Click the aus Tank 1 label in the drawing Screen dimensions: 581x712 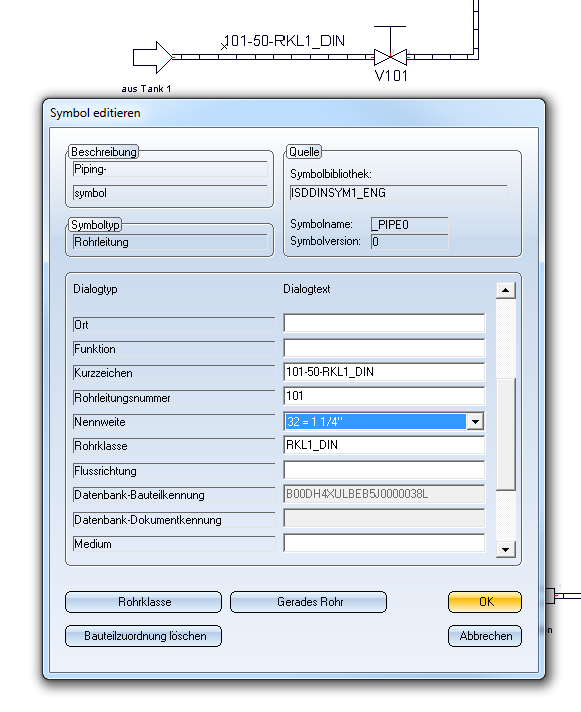coord(146,89)
